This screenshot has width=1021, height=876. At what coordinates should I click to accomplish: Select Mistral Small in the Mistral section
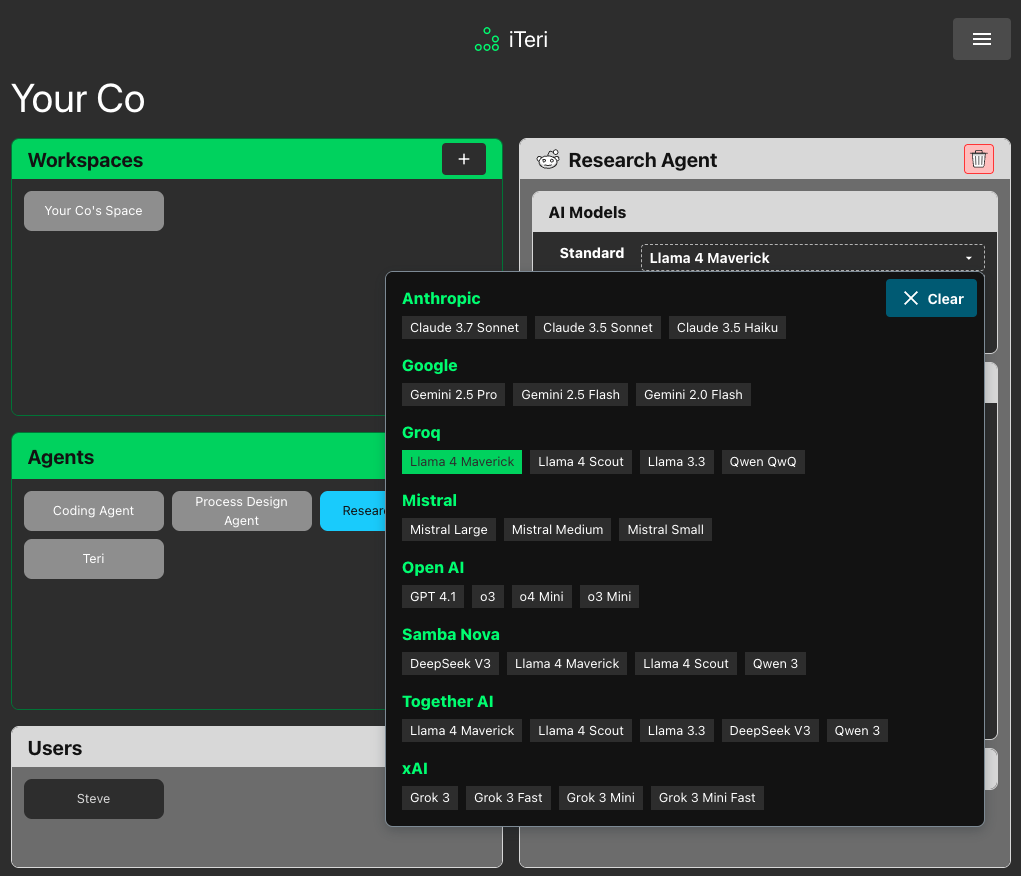(x=665, y=529)
